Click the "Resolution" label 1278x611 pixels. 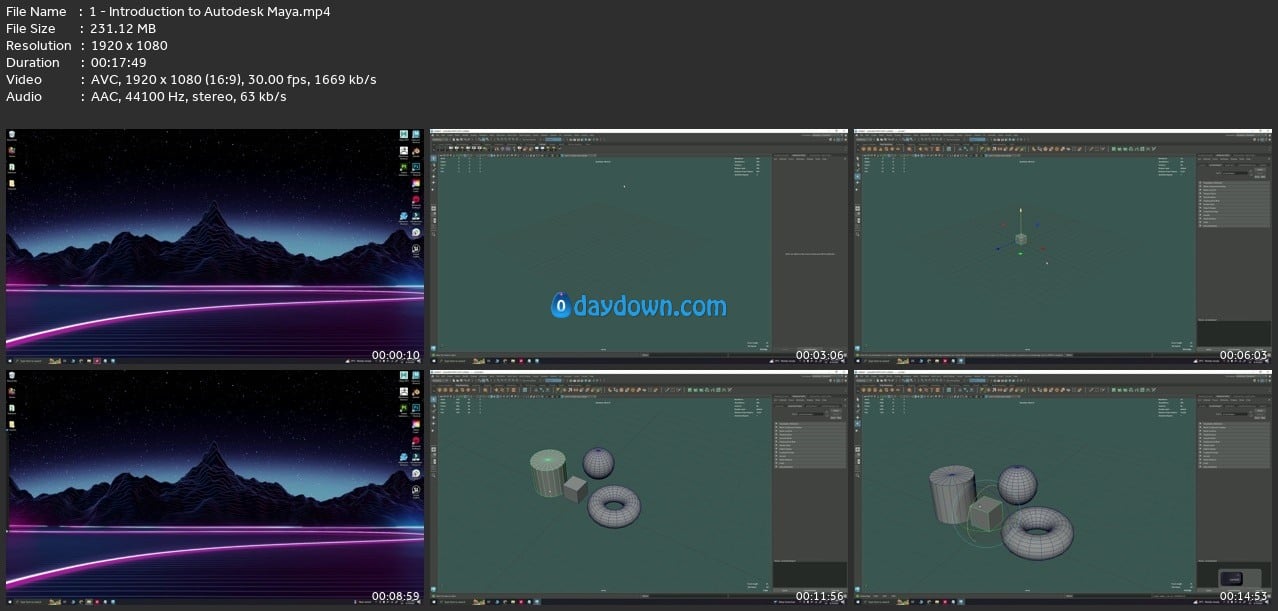tap(39, 46)
